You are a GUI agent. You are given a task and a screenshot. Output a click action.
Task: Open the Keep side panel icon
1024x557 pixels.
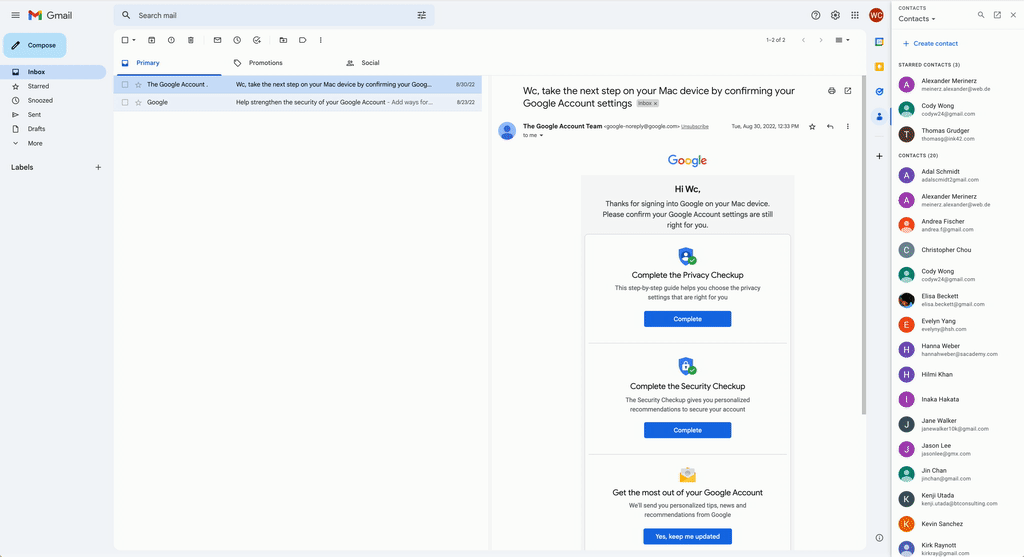(879, 67)
